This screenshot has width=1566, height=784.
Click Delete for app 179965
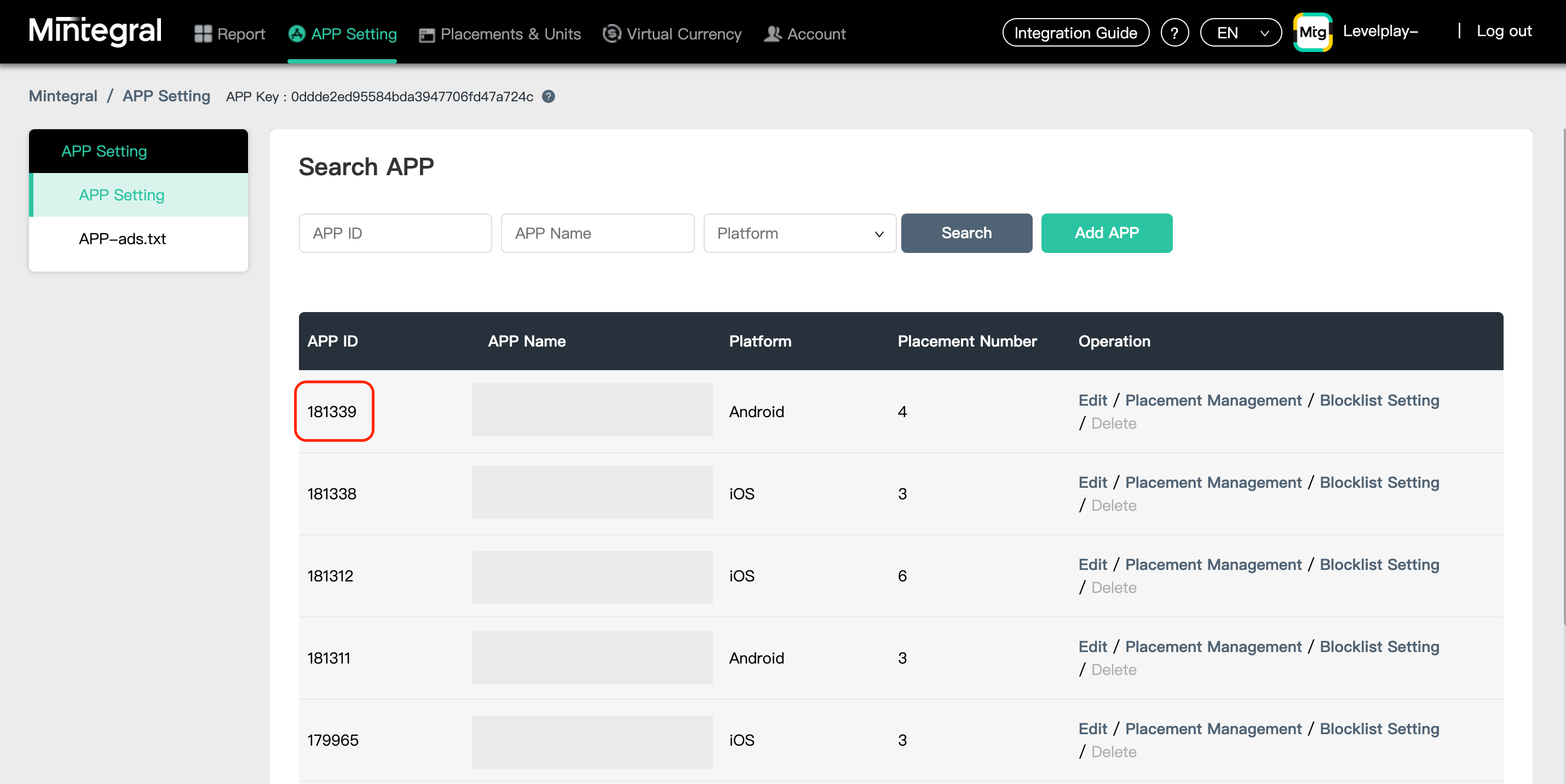click(x=1114, y=752)
